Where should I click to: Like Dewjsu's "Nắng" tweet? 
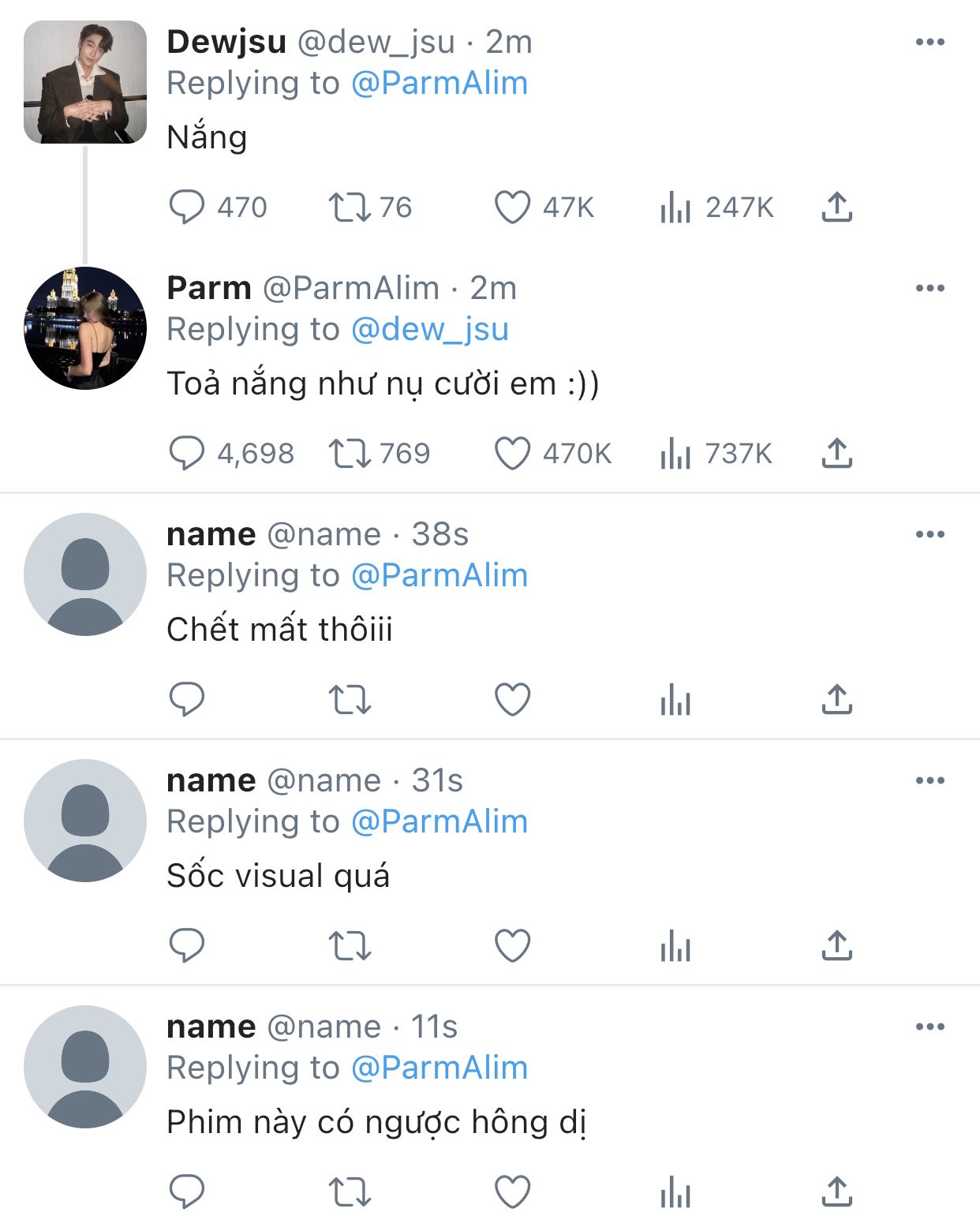point(512,208)
